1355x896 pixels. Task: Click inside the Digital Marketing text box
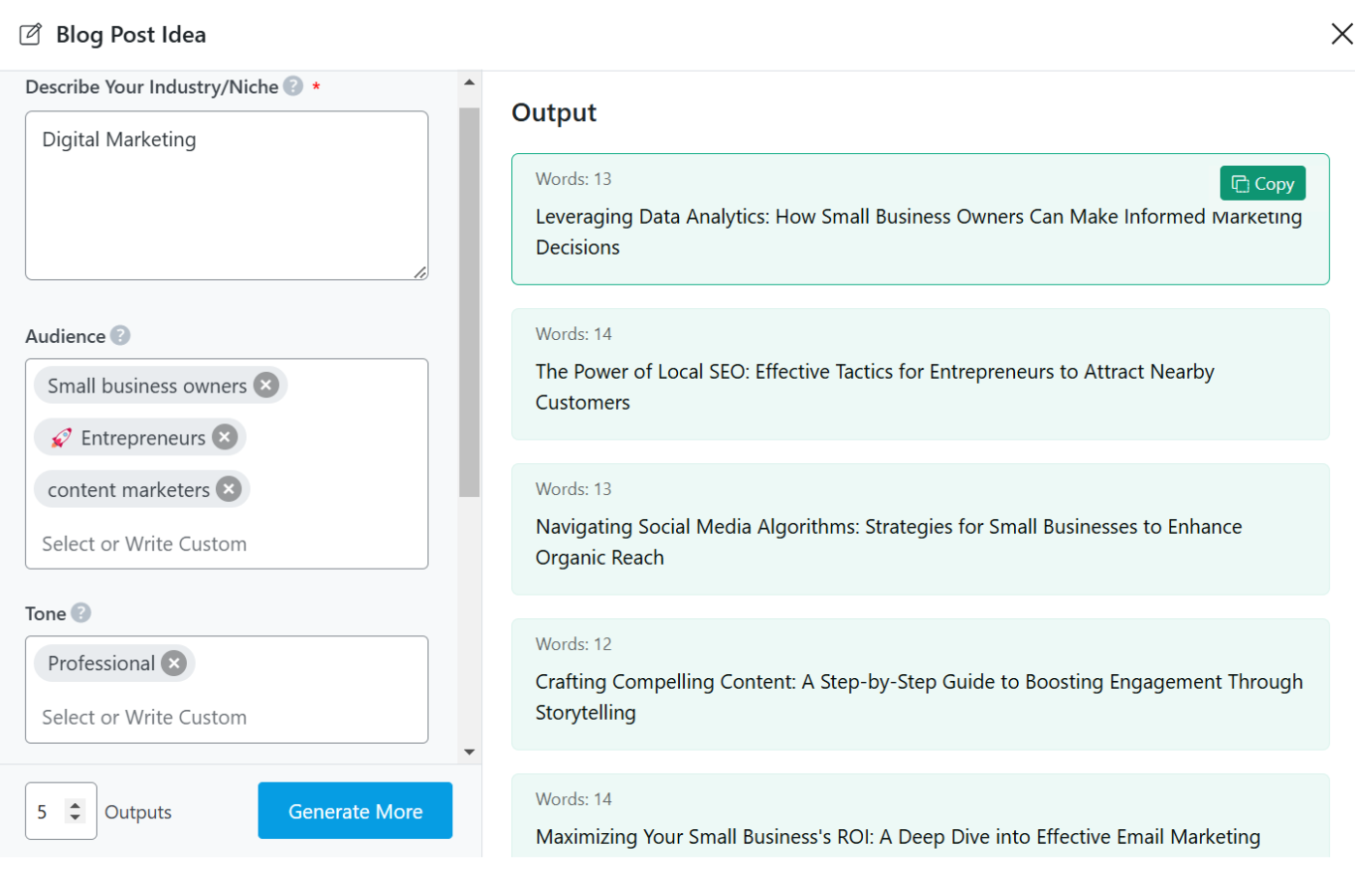227,194
